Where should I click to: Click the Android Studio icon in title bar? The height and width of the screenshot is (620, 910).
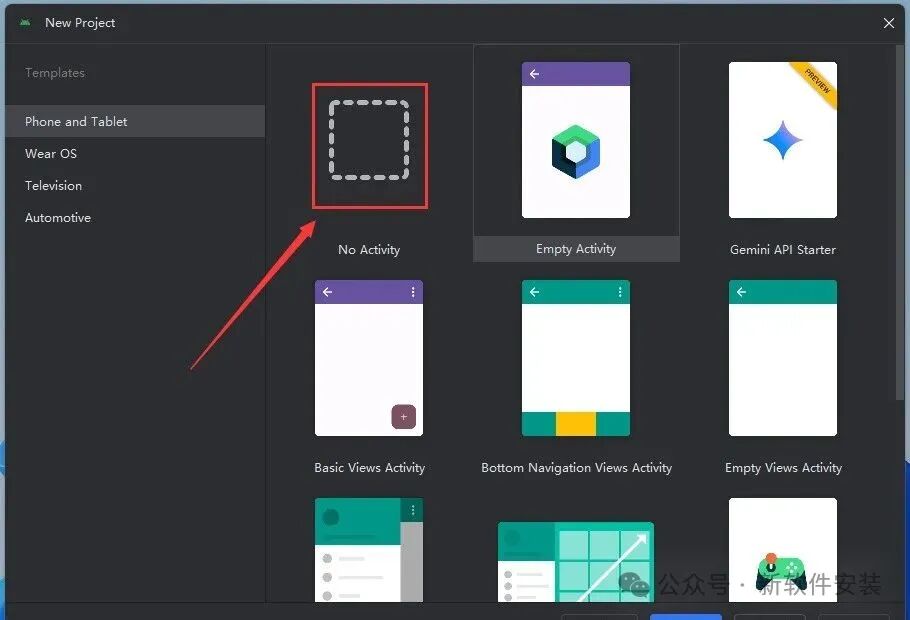pyautogui.click(x=25, y=23)
